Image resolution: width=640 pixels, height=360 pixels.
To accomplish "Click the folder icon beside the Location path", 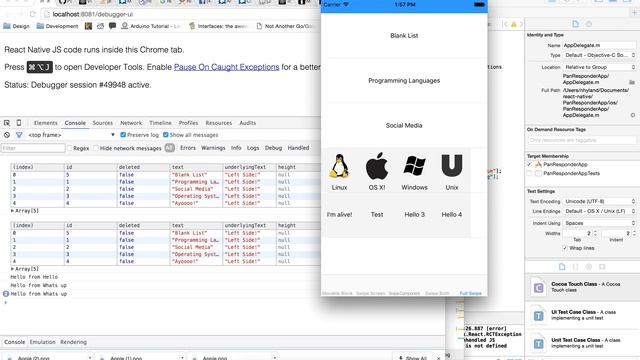I will coord(632,82).
